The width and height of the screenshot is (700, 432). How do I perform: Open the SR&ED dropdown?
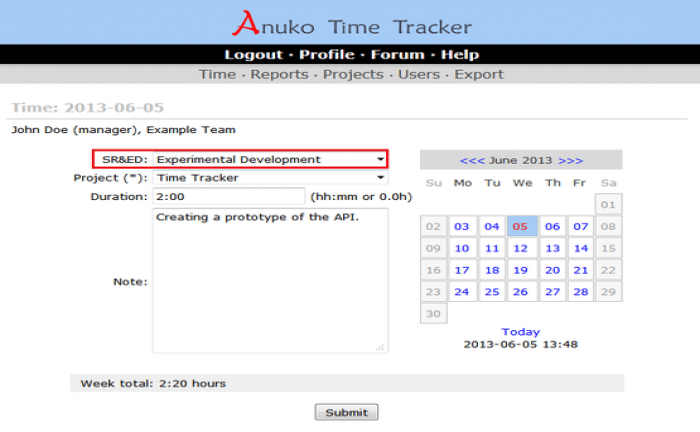click(x=270, y=159)
